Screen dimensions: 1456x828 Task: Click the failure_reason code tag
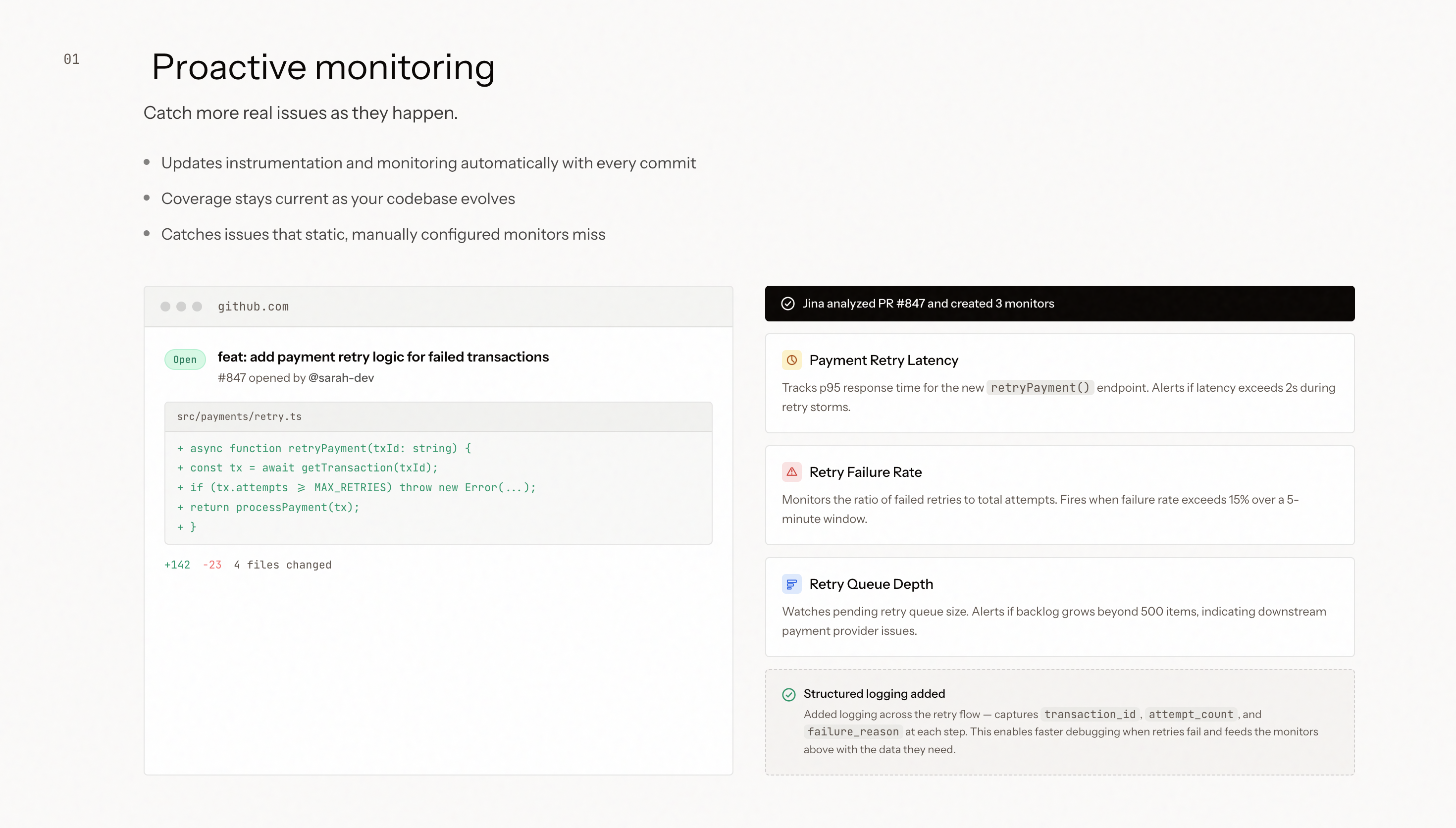coord(853,732)
